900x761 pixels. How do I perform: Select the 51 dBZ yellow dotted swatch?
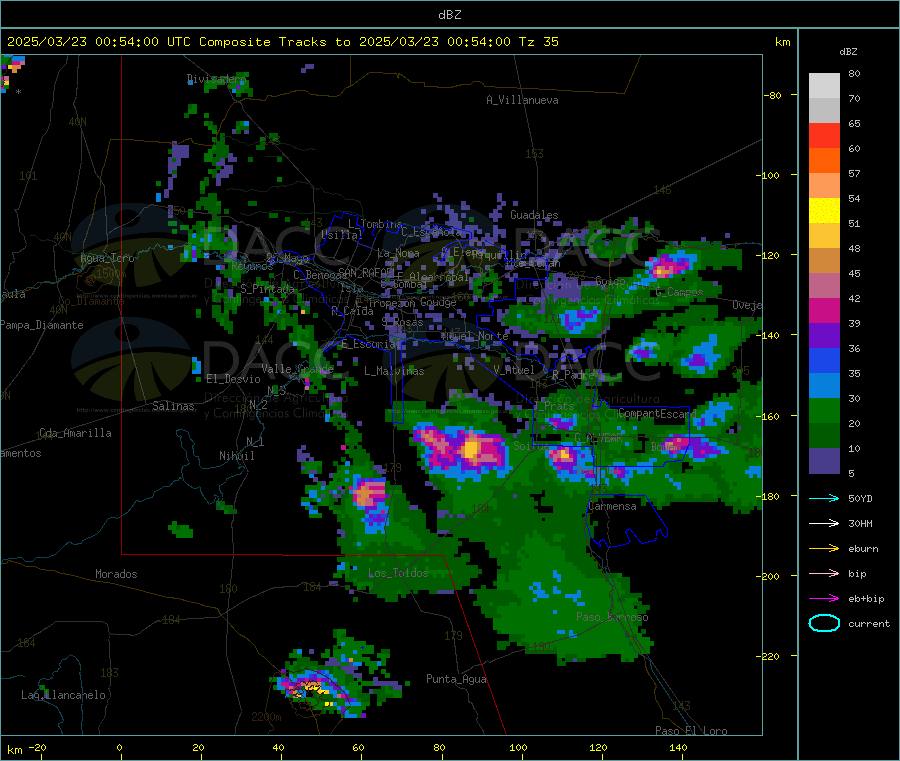824,211
